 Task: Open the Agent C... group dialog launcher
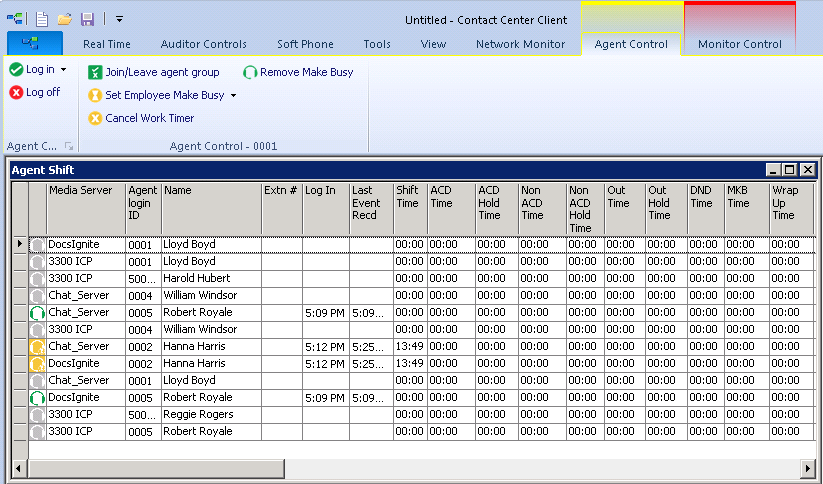(x=70, y=146)
